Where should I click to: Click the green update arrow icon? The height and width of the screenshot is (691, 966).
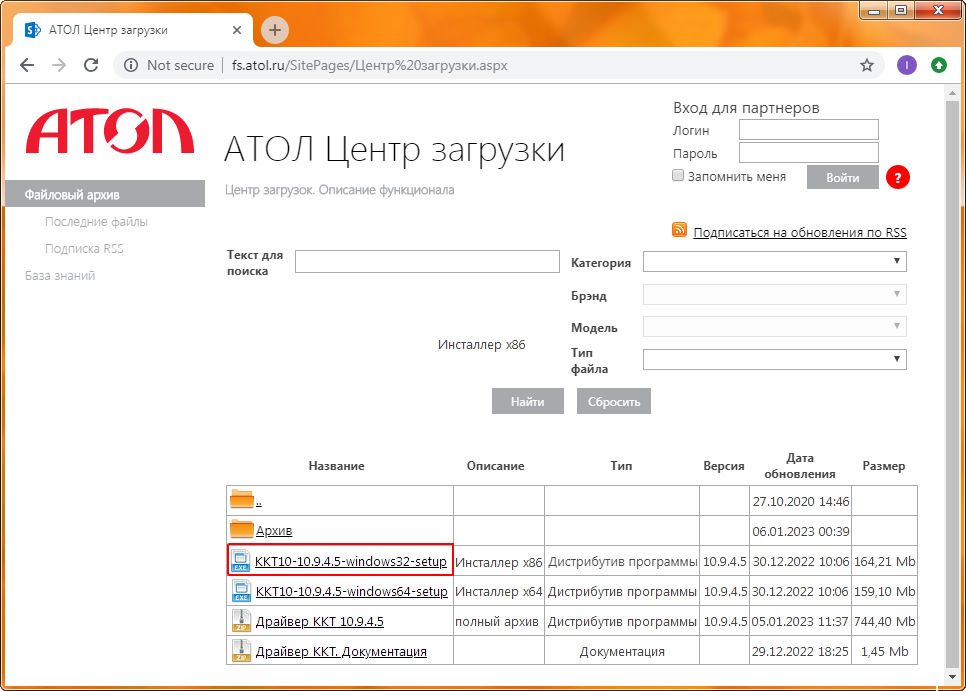pos(939,65)
